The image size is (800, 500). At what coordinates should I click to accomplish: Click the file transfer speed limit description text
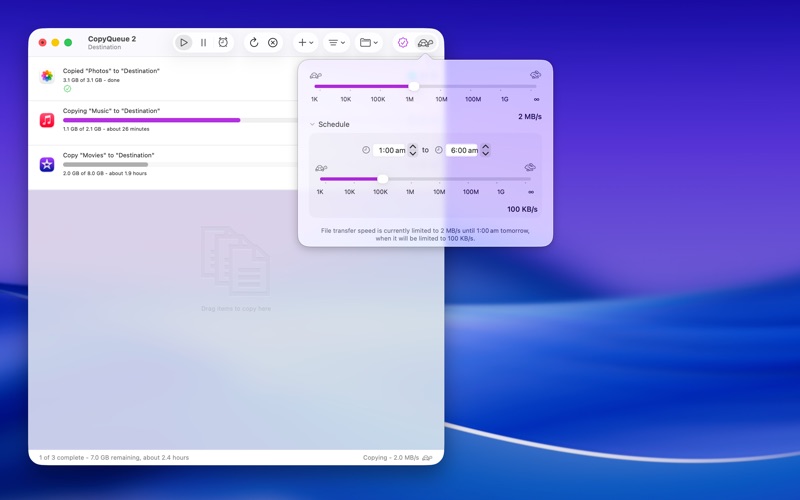(x=425, y=234)
